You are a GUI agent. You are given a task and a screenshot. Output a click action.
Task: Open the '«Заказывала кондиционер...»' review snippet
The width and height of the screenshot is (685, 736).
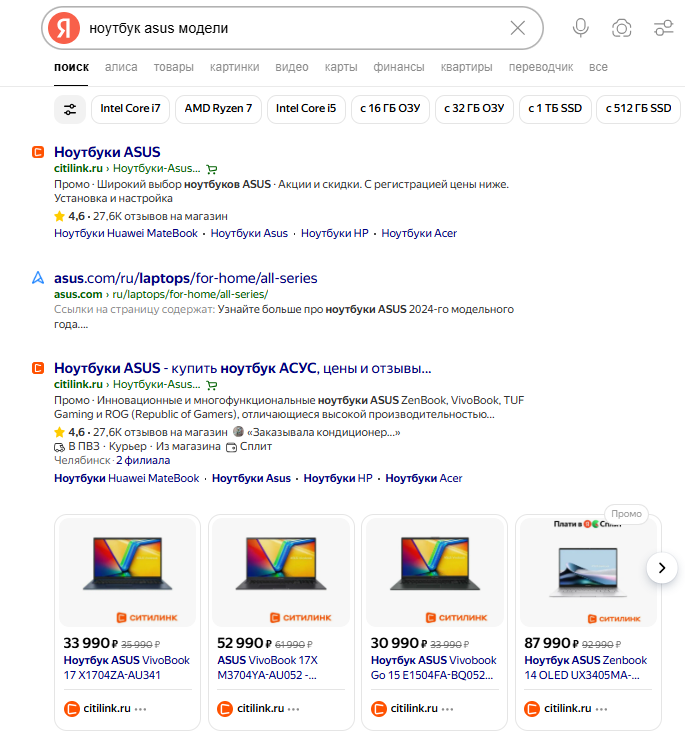323,432
